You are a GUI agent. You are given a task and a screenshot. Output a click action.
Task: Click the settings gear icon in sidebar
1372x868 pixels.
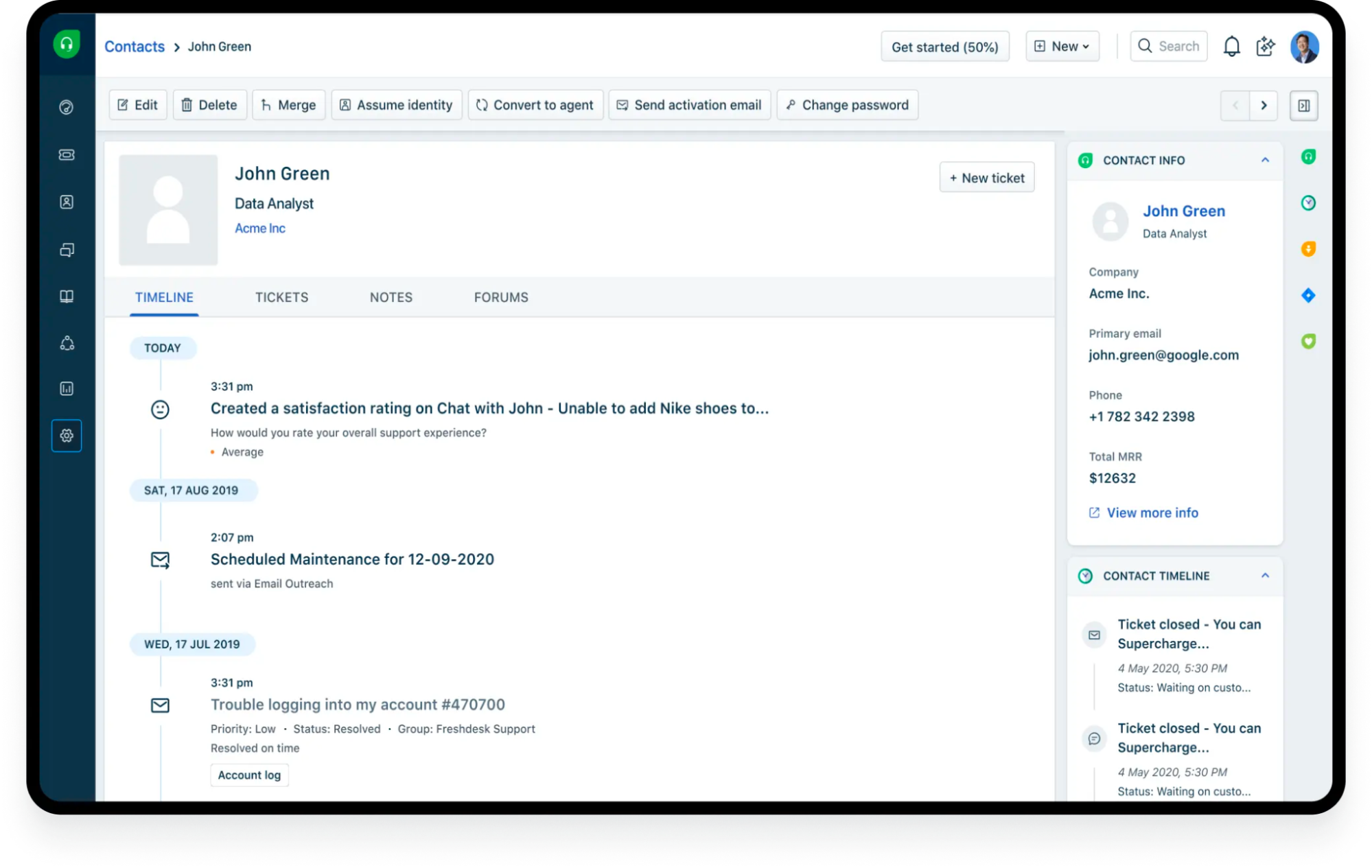[x=66, y=435]
